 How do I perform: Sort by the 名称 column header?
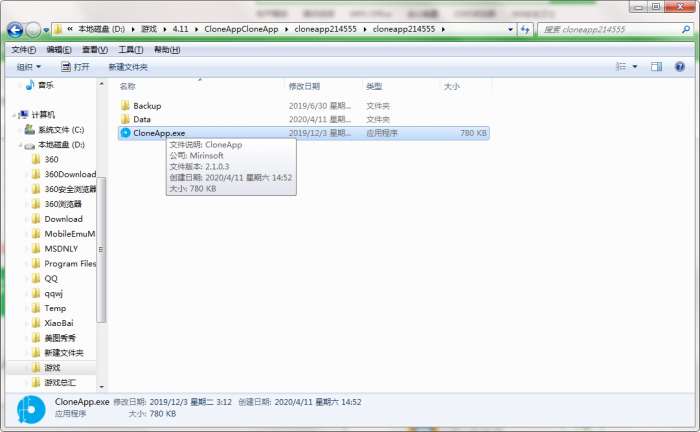128,86
